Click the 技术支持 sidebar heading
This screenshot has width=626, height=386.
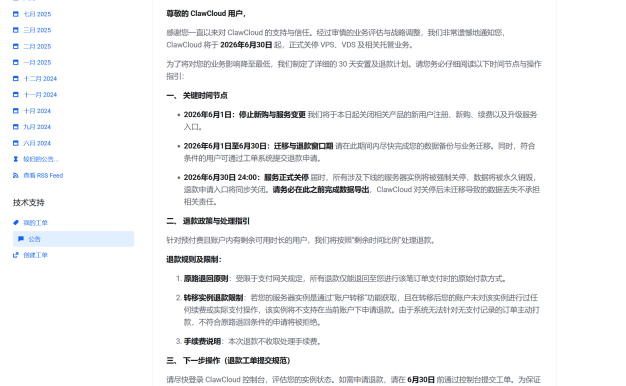pyautogui.click(x=29, y=203)
